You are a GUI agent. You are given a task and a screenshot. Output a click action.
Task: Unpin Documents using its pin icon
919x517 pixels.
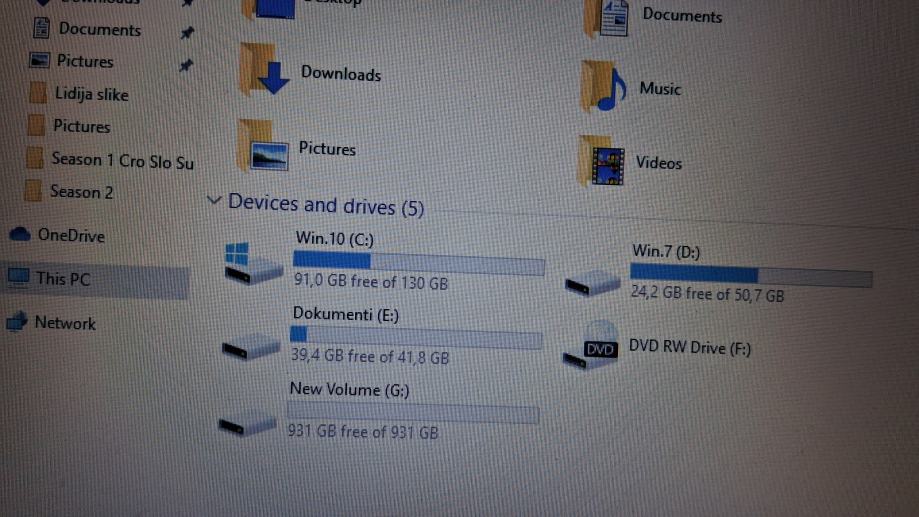pos(187,32)
